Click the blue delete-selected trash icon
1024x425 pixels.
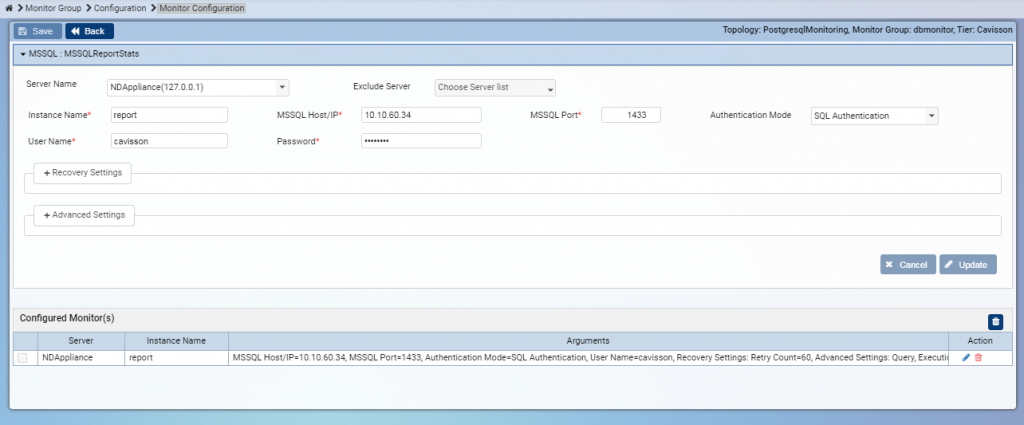click(994, 321)
